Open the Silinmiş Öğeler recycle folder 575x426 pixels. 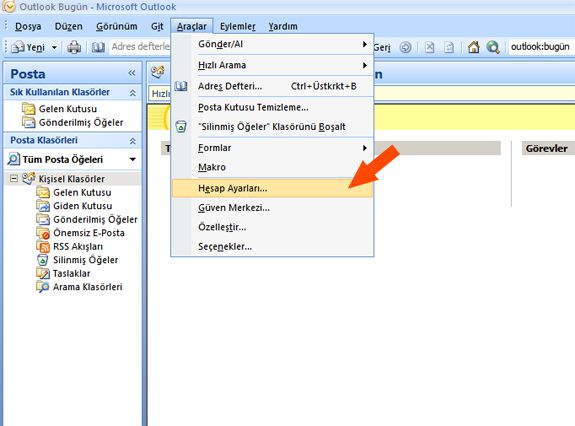(x=78, y=260)
